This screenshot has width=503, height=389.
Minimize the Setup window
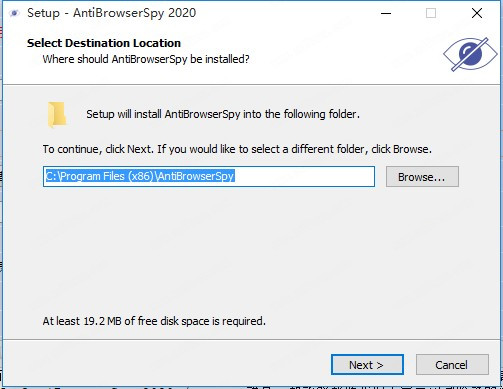point(386,13)
